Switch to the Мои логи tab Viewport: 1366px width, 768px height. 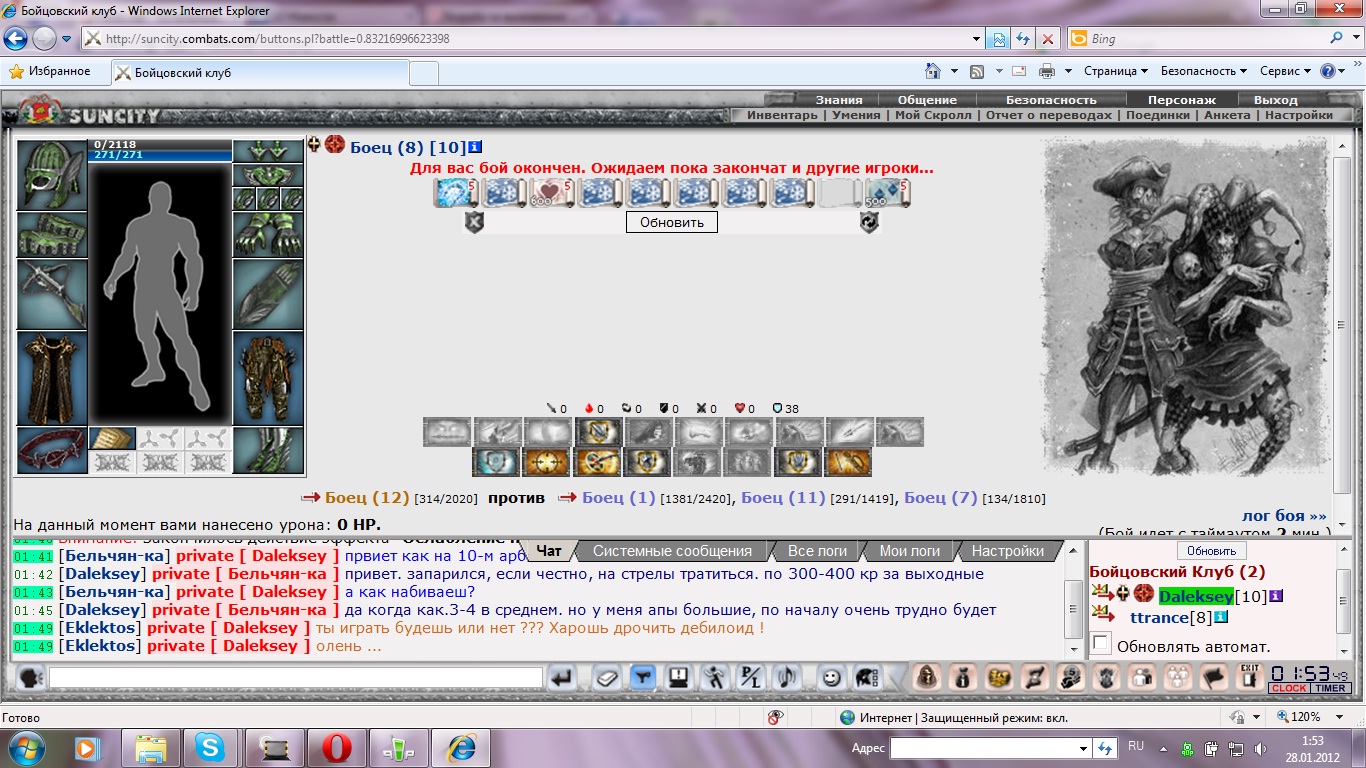[x=910, y=551]
